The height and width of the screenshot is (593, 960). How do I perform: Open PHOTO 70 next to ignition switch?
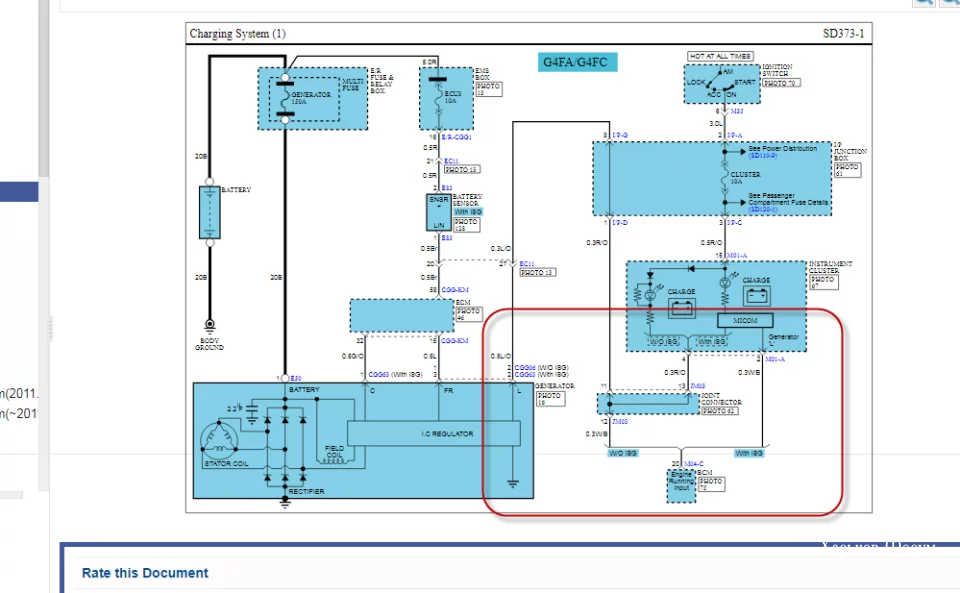781,83
